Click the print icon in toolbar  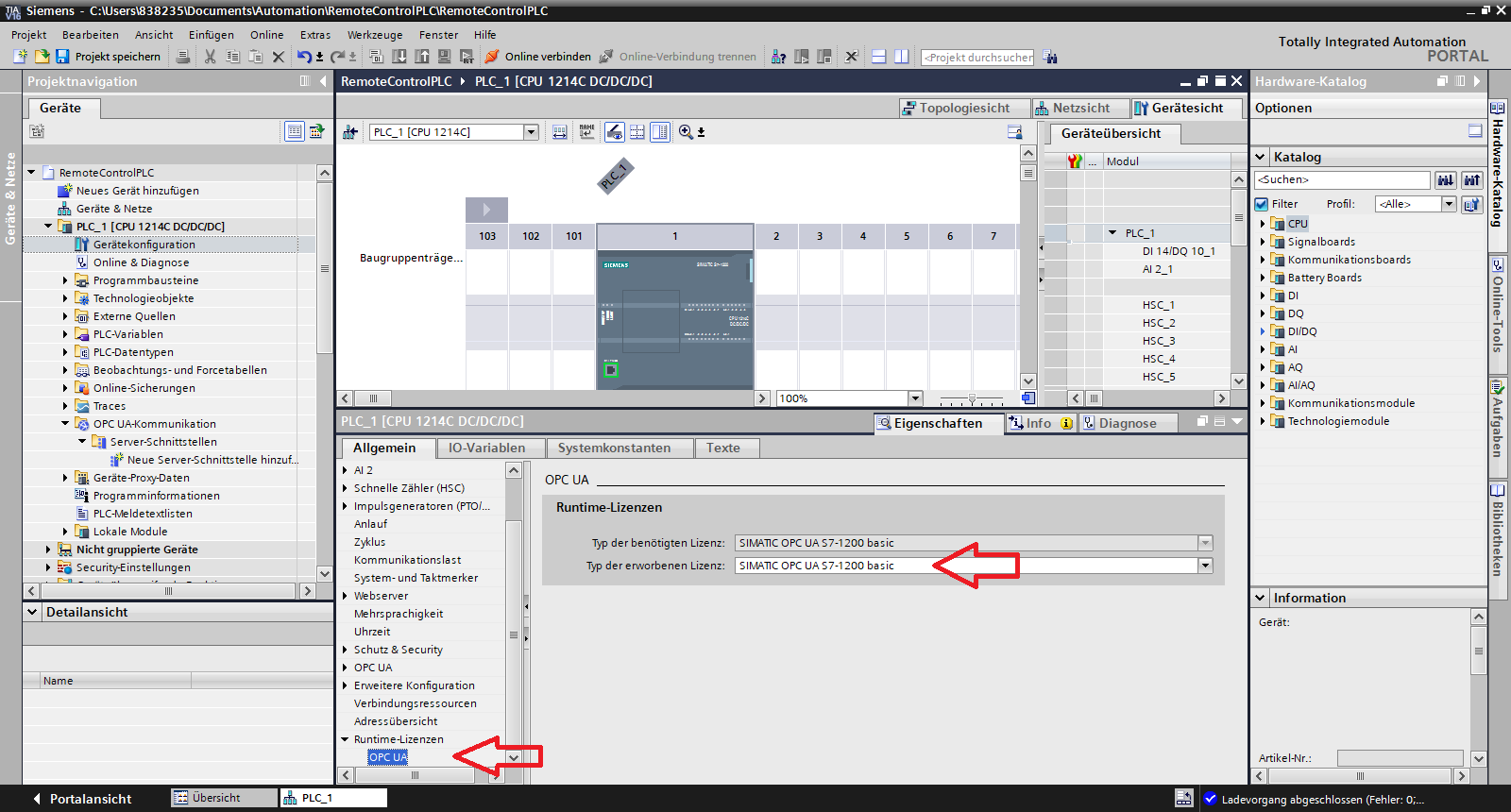pos(183,57)
